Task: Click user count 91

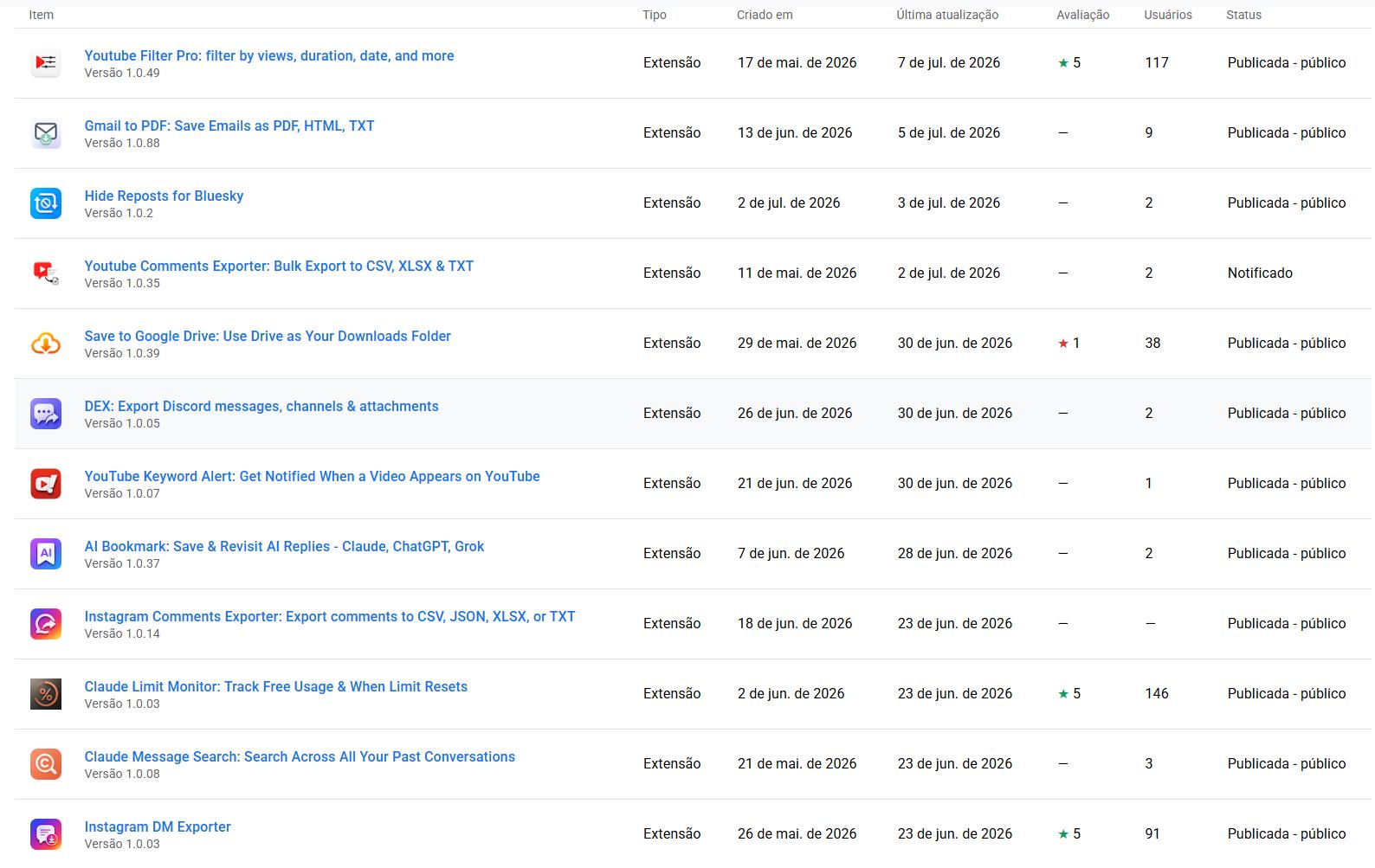Action: click(1152, 833)
